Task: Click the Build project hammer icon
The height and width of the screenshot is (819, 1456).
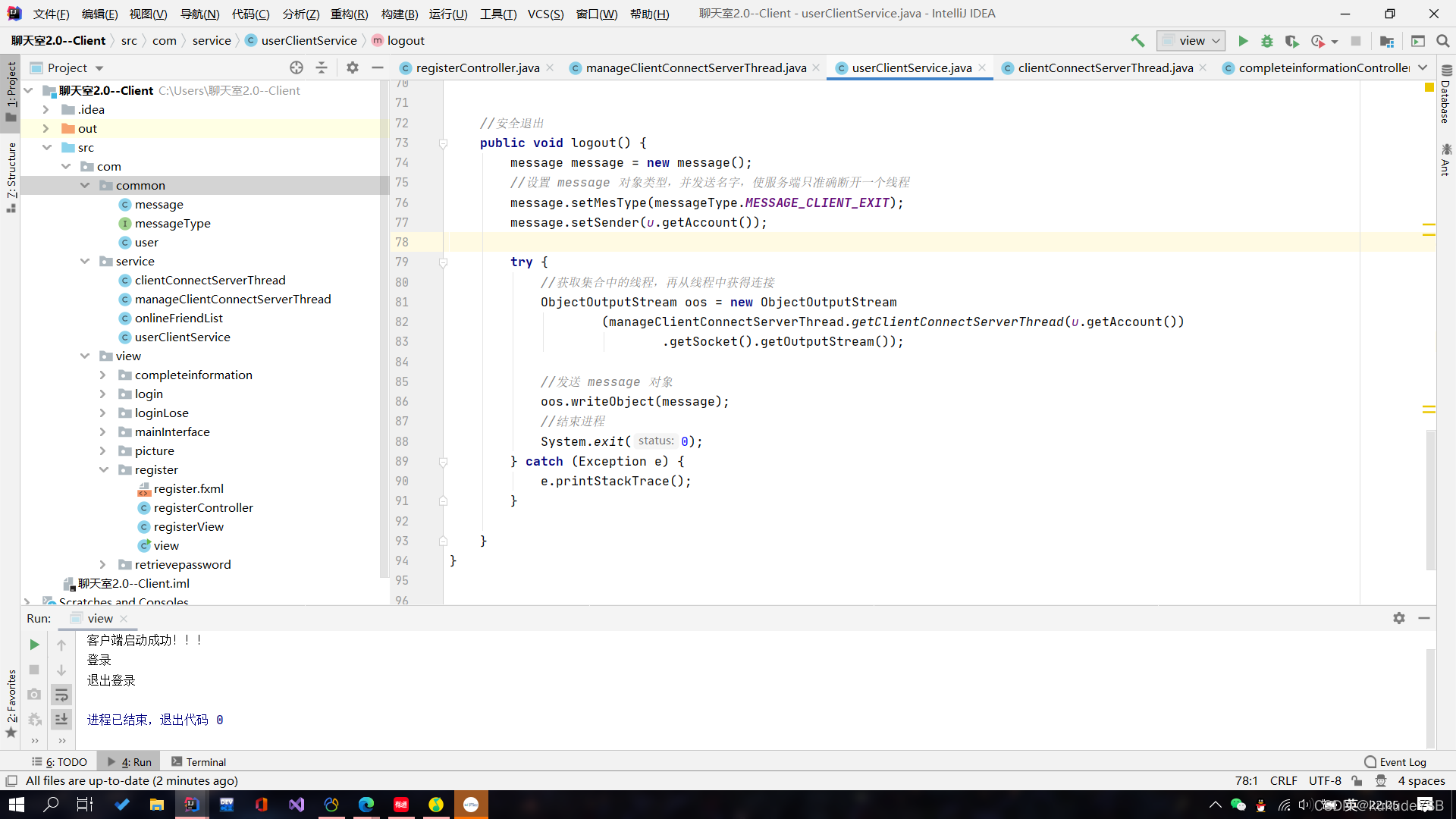Action: click(1137, 41)
